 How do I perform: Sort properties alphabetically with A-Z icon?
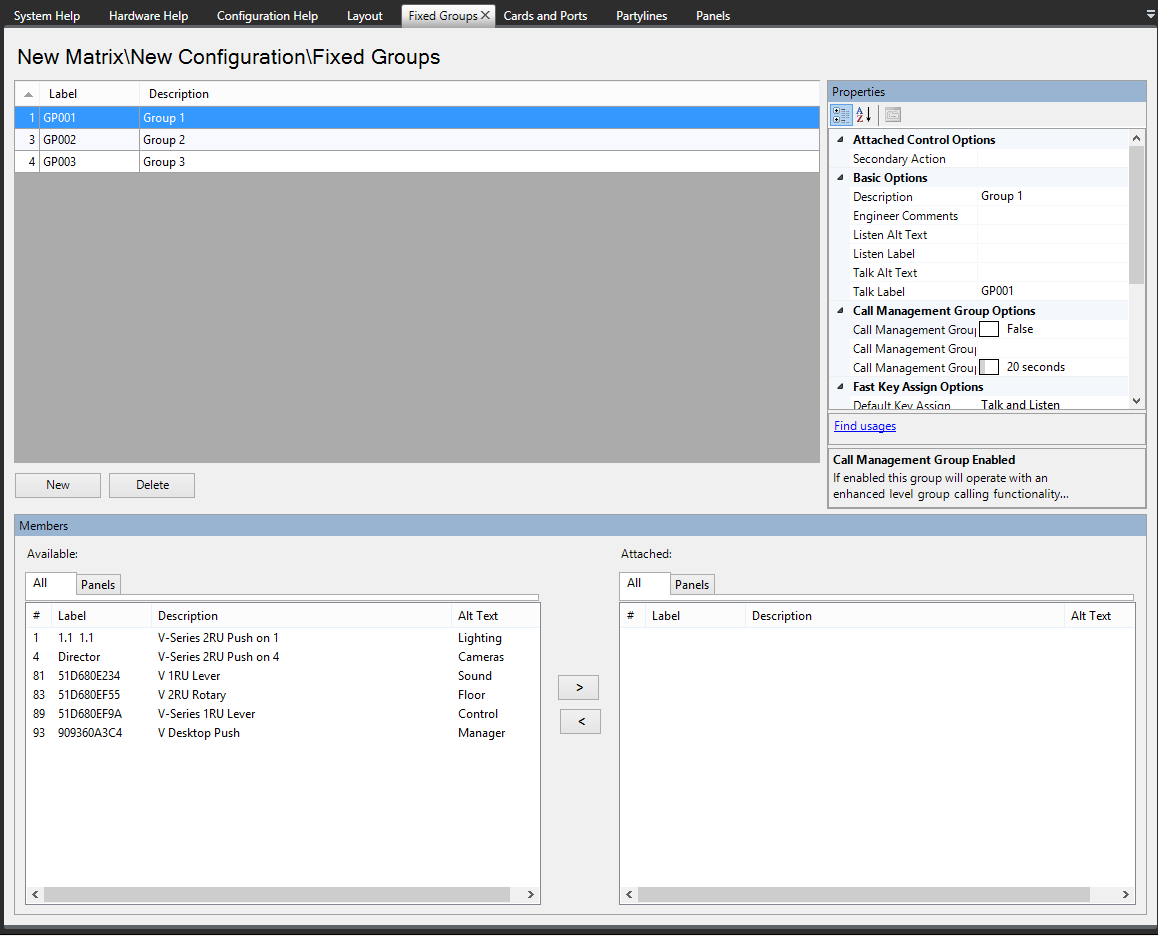(864, 115)
